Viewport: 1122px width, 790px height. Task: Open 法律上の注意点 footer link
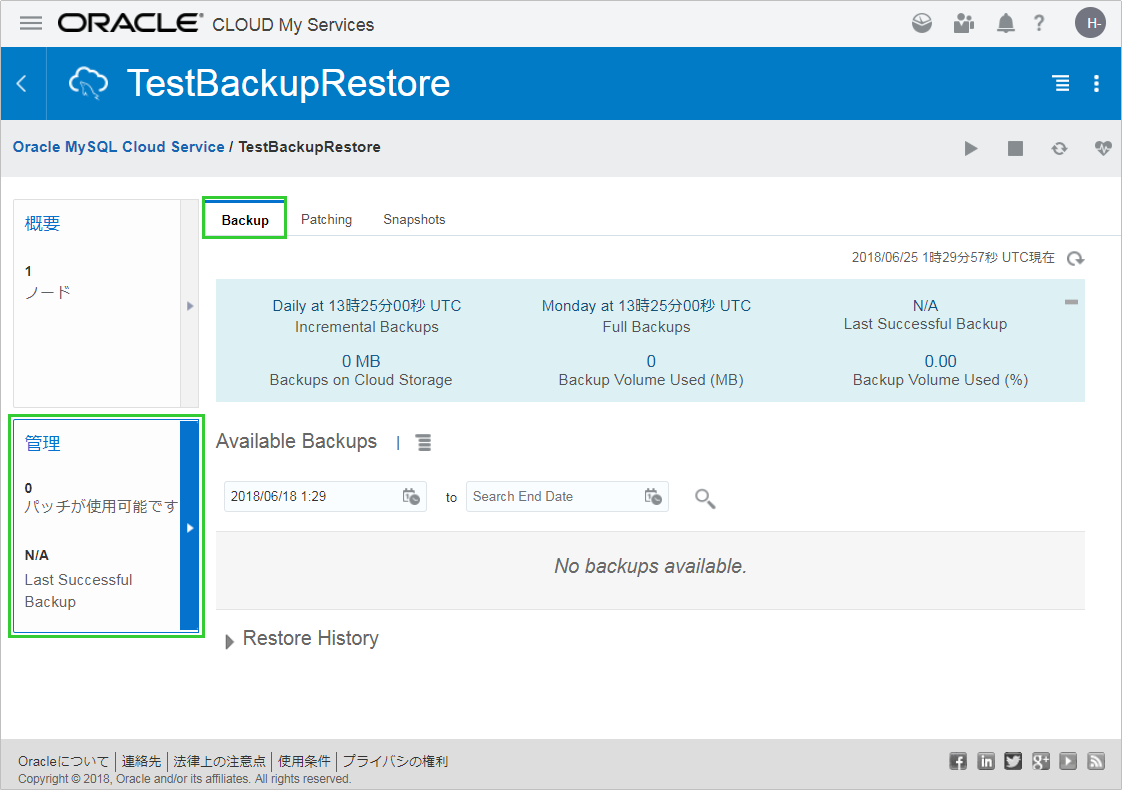click(219, 761)
